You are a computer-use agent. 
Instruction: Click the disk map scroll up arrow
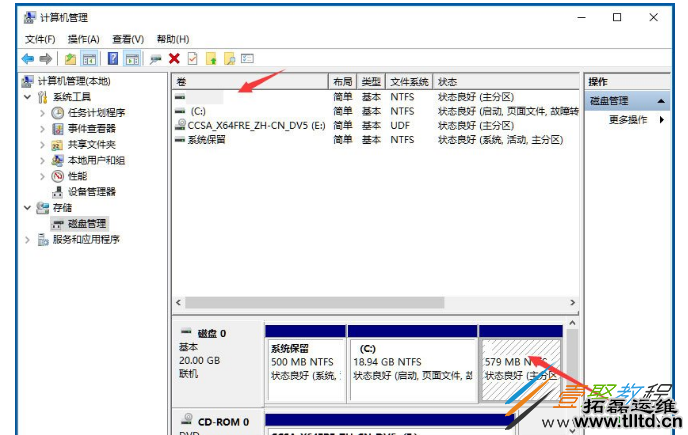(x=572, y=323)
